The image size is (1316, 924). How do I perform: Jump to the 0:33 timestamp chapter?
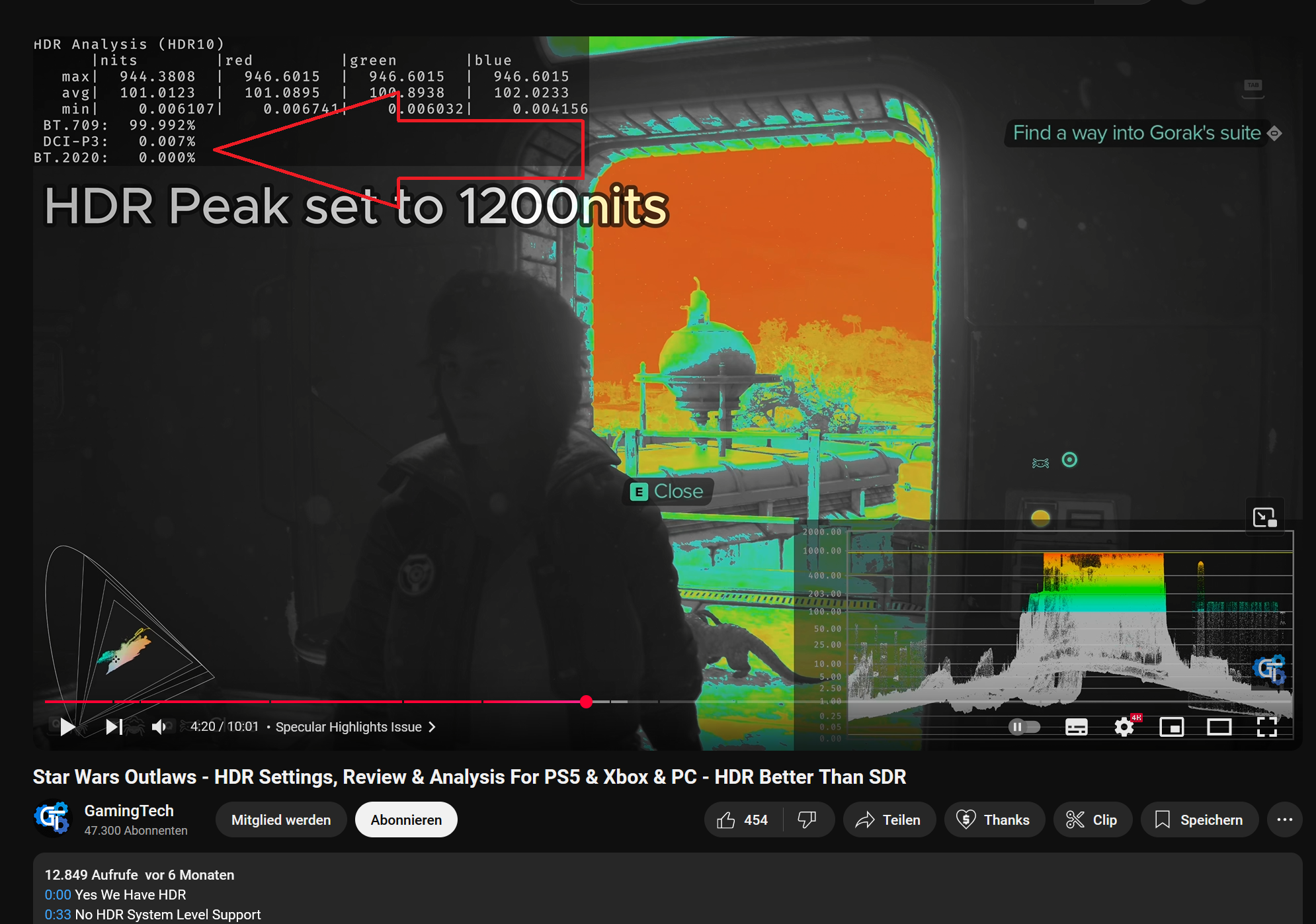tap(58, 915)
